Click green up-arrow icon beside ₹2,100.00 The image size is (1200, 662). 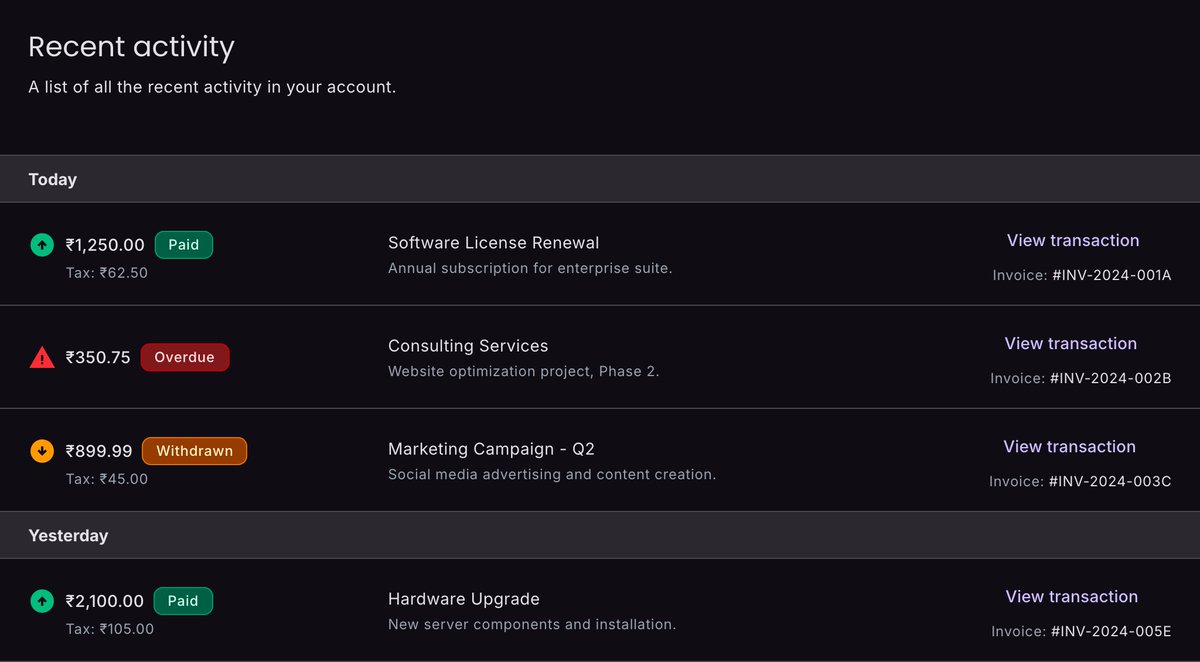point(41,601)
